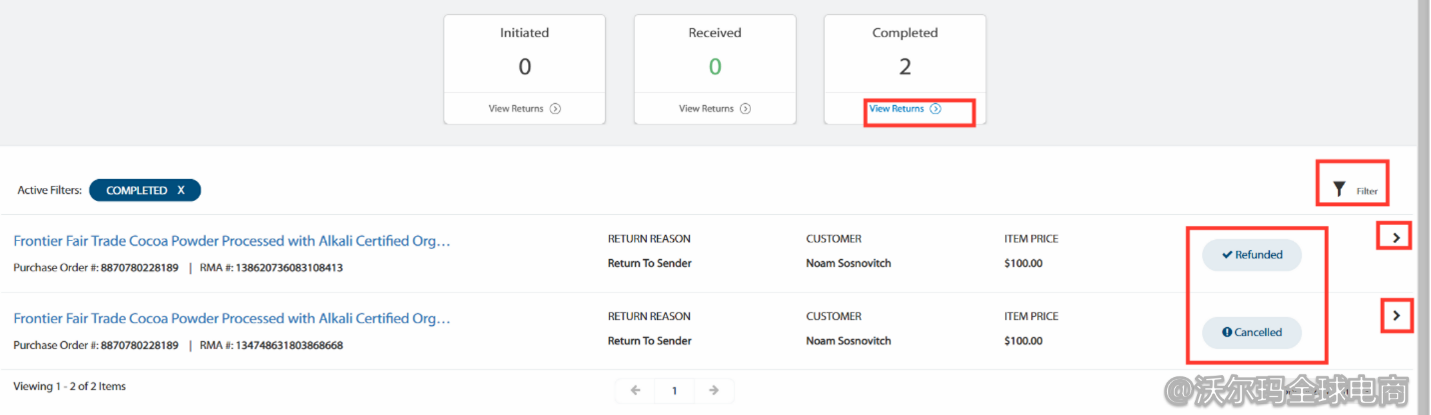Select the Initiated count 0
1431x415 pixels.
(x=524, y=68)
